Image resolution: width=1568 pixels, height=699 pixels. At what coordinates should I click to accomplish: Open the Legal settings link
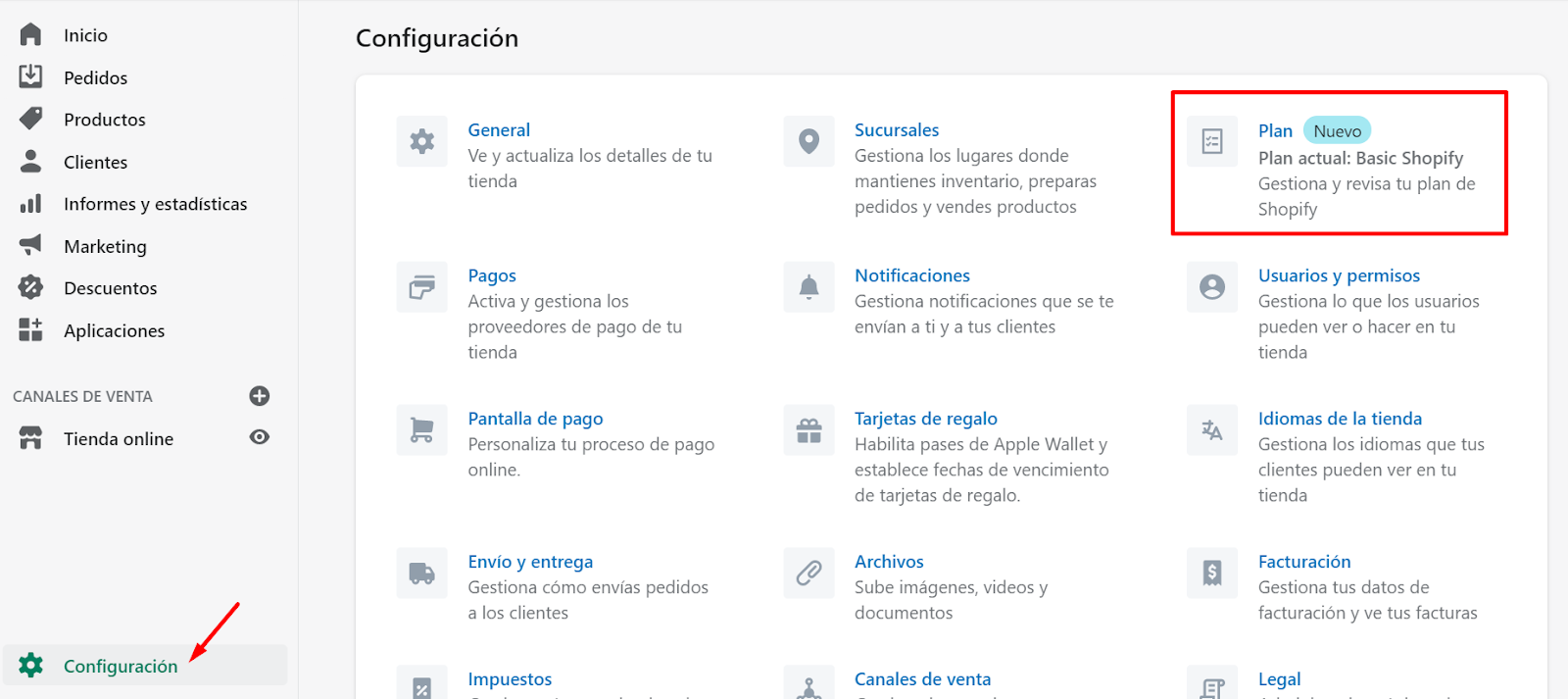point(1279,679)
